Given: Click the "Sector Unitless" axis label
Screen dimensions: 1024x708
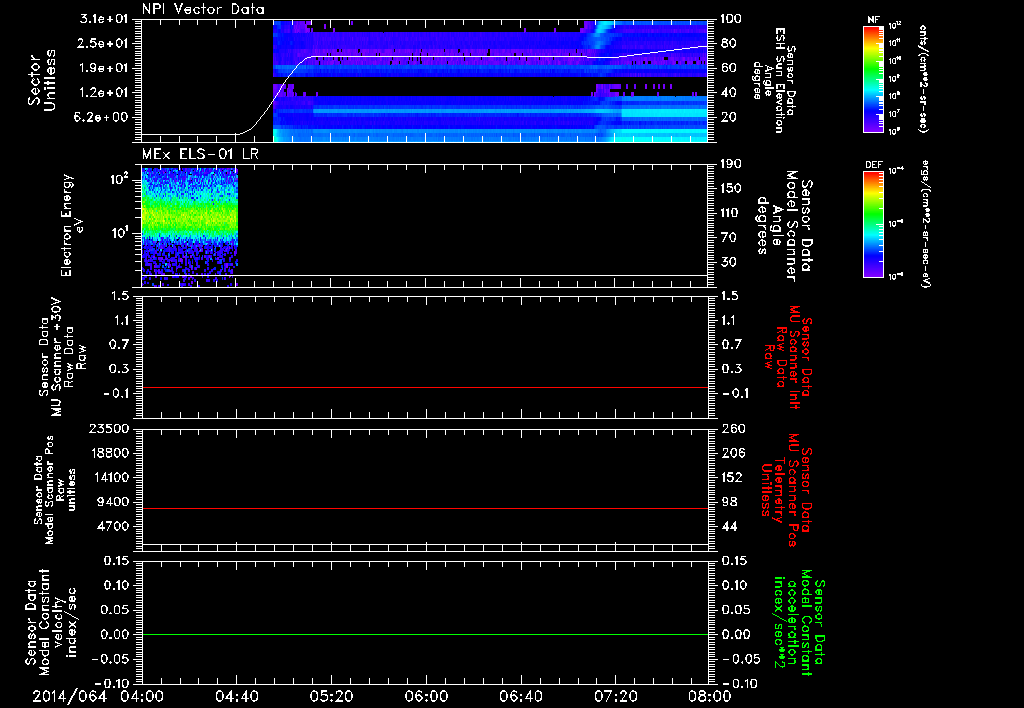Looking at the screenshot, I should 42,80.
